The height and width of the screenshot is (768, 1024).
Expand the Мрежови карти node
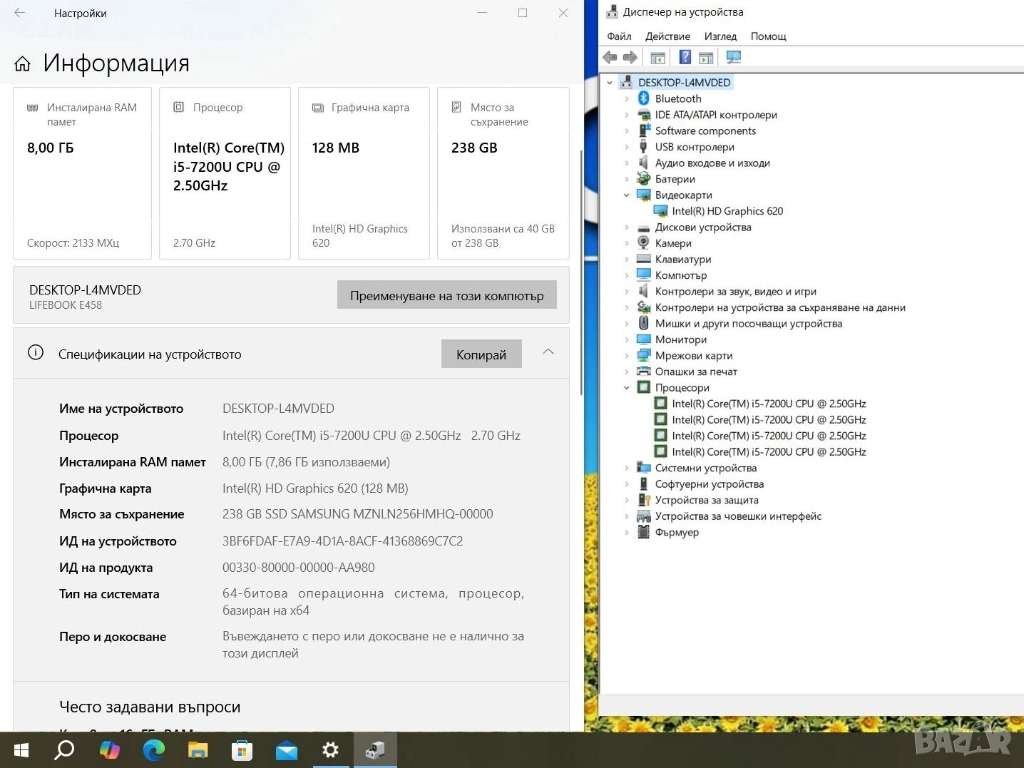click(627, 356)
